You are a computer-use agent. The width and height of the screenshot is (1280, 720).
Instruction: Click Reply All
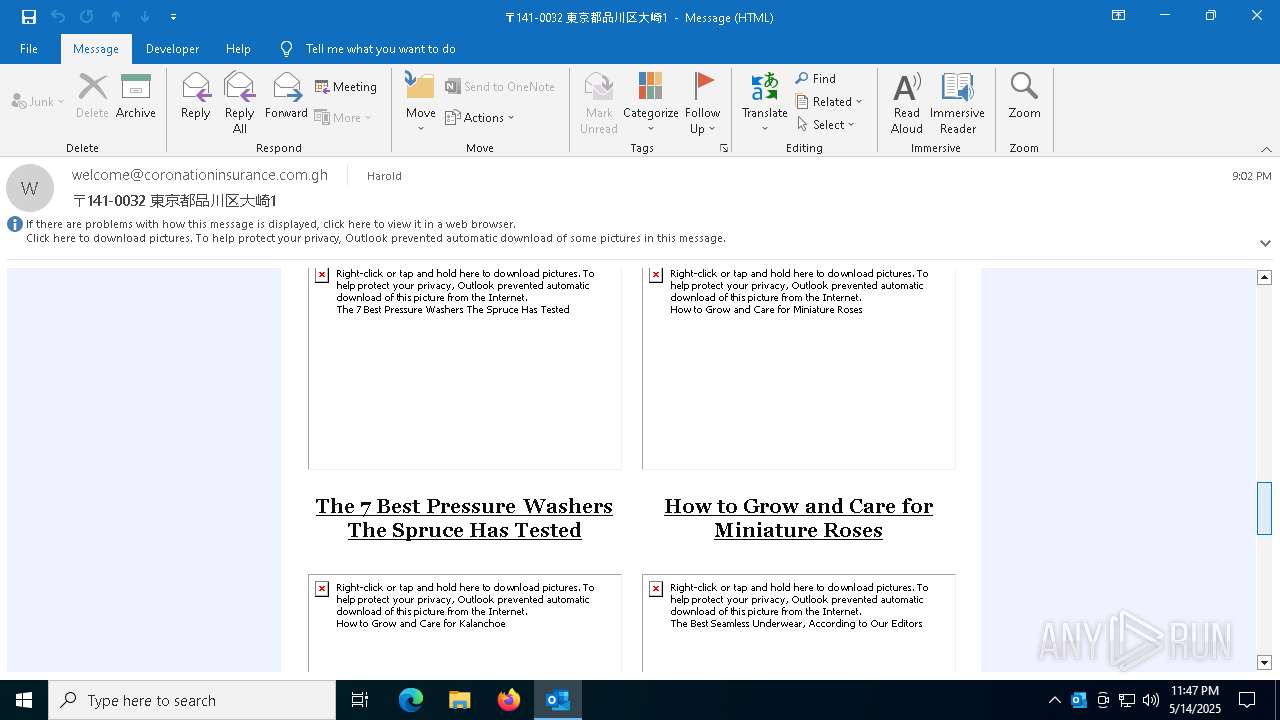coord(240,102)
